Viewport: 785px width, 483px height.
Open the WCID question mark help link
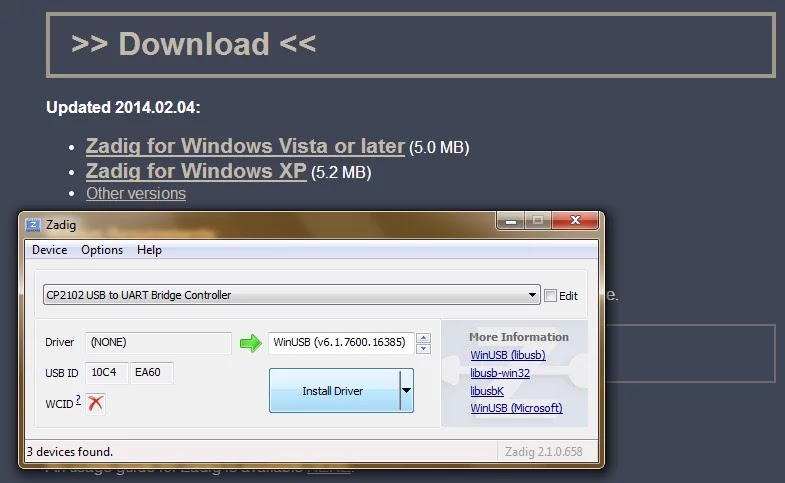(x=78, y=400)
